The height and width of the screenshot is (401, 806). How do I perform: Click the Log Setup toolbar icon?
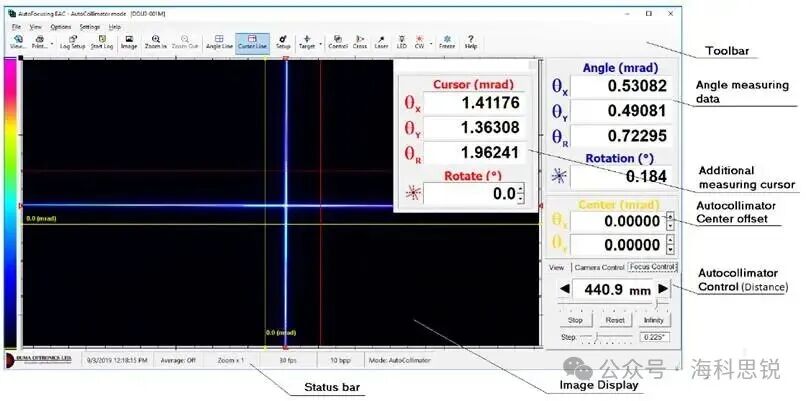coord(72,42)
